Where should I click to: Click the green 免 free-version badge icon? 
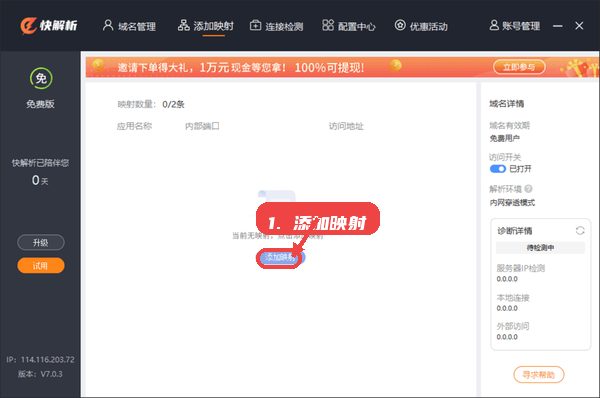(41, 78)
